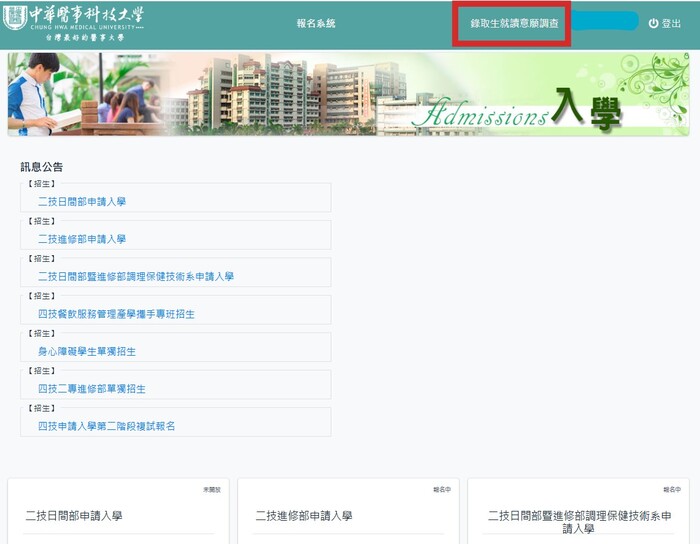Select the 二技日間部申請入學 card title
Screen dimensions: 700x544
pyautogui.click(x=74, y=516)
